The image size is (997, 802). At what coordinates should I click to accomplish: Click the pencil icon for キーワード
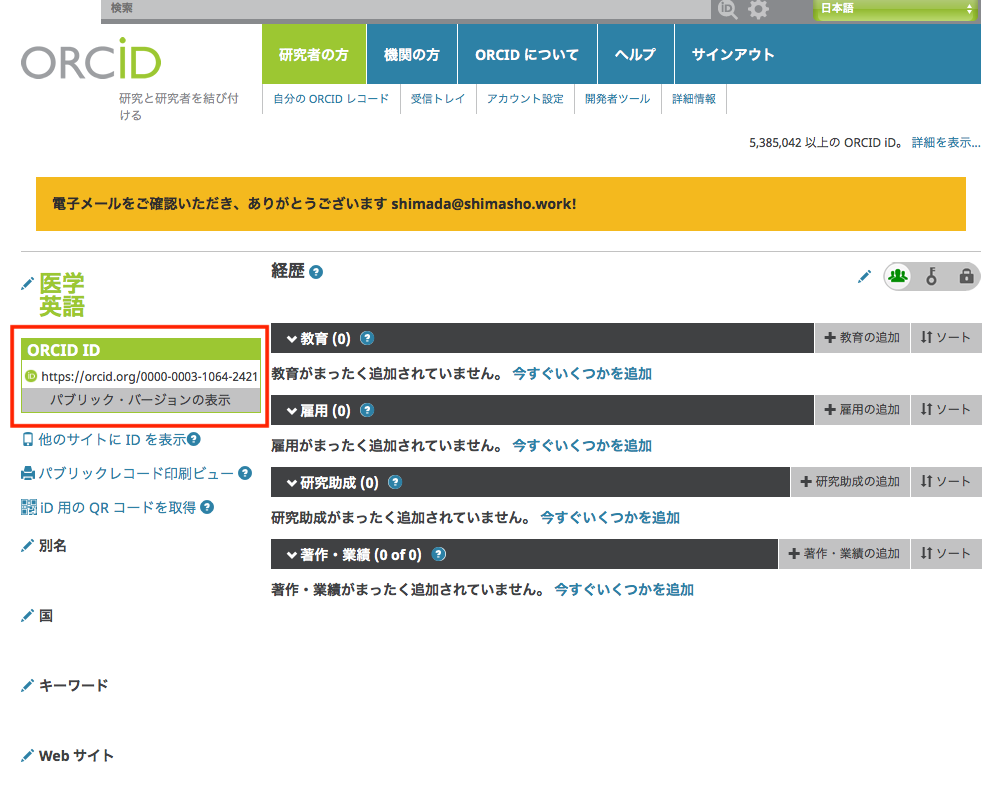(x=27, y=686)
